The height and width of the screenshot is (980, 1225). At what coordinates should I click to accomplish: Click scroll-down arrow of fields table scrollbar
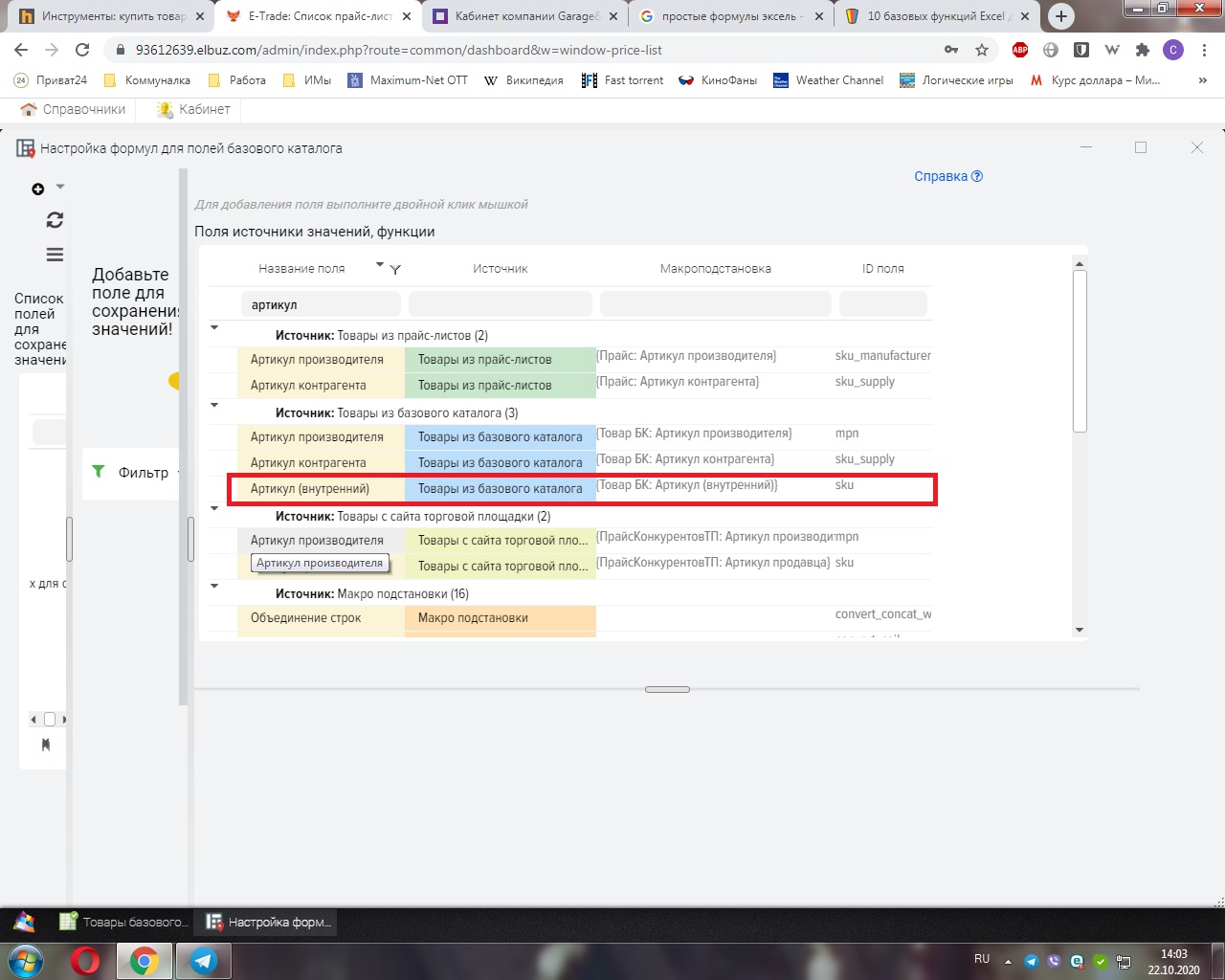coord(1080,630)
